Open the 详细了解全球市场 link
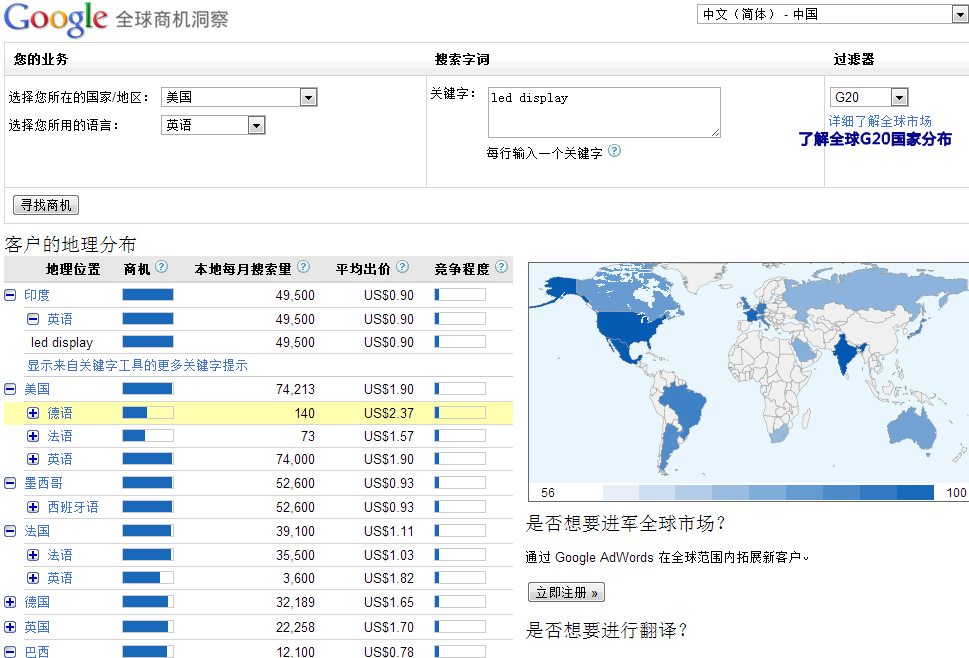The width and height of the screenshot is (969, 658). pos(880,121)
